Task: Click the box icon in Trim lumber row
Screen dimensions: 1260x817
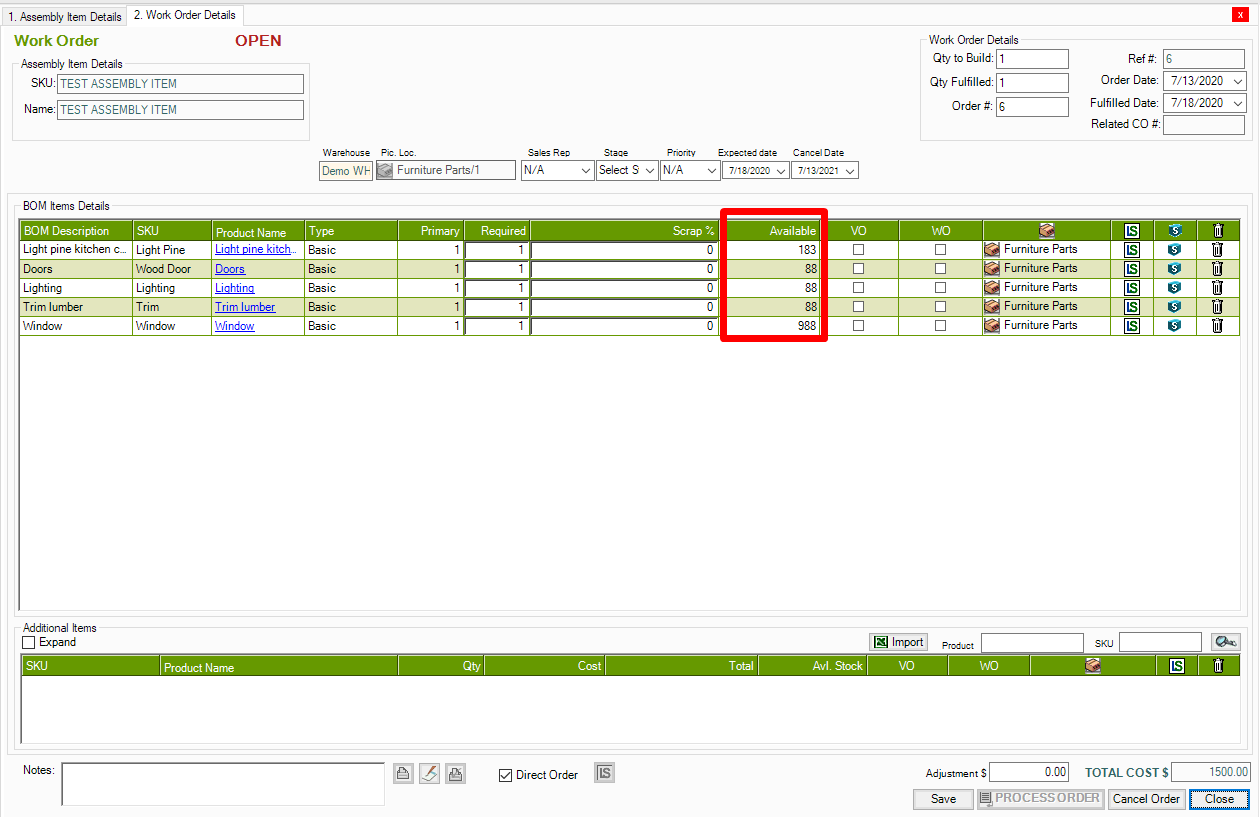Action: [x=992, y=307]
